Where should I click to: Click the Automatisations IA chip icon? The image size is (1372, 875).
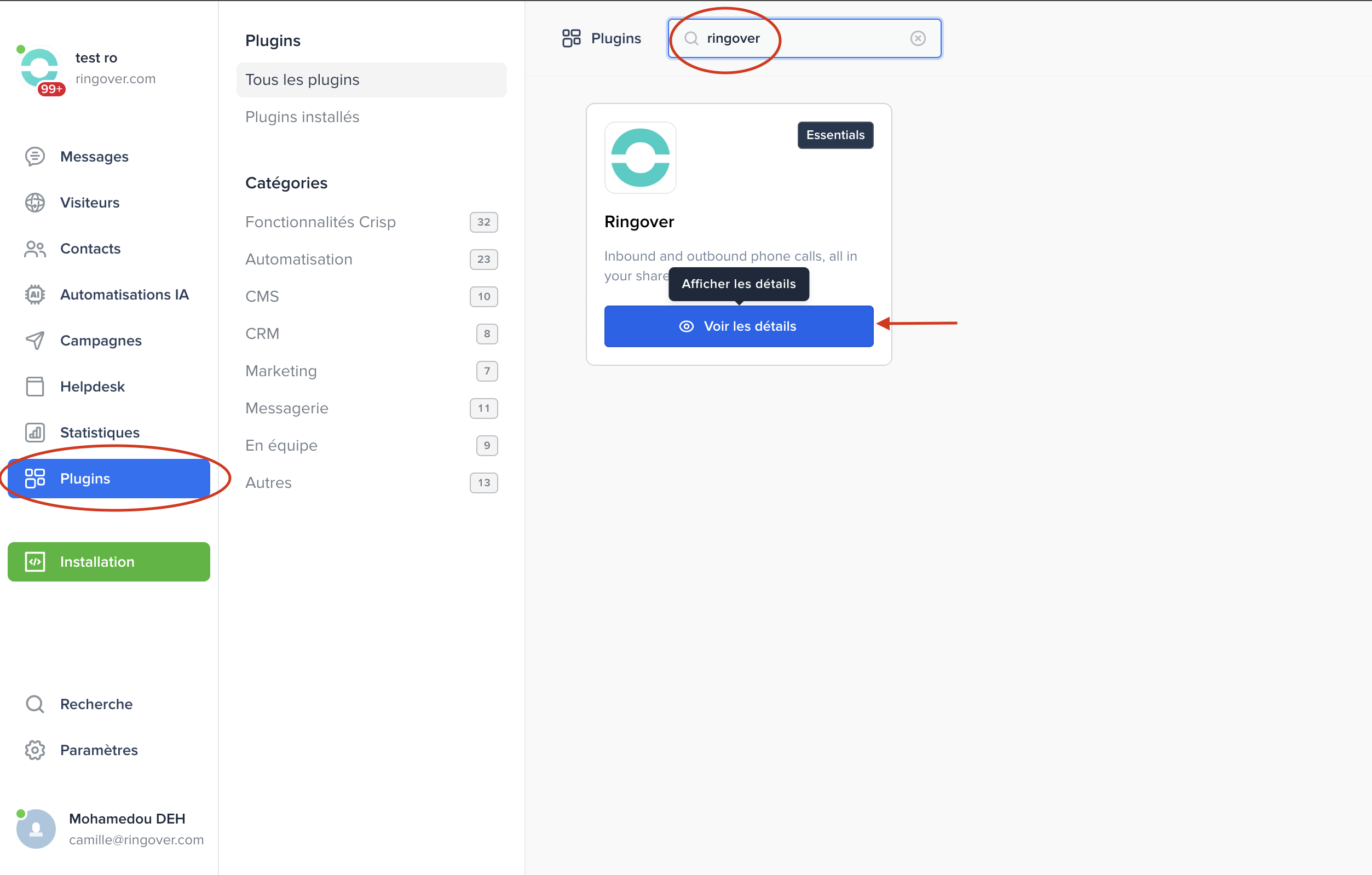(34, 295)
